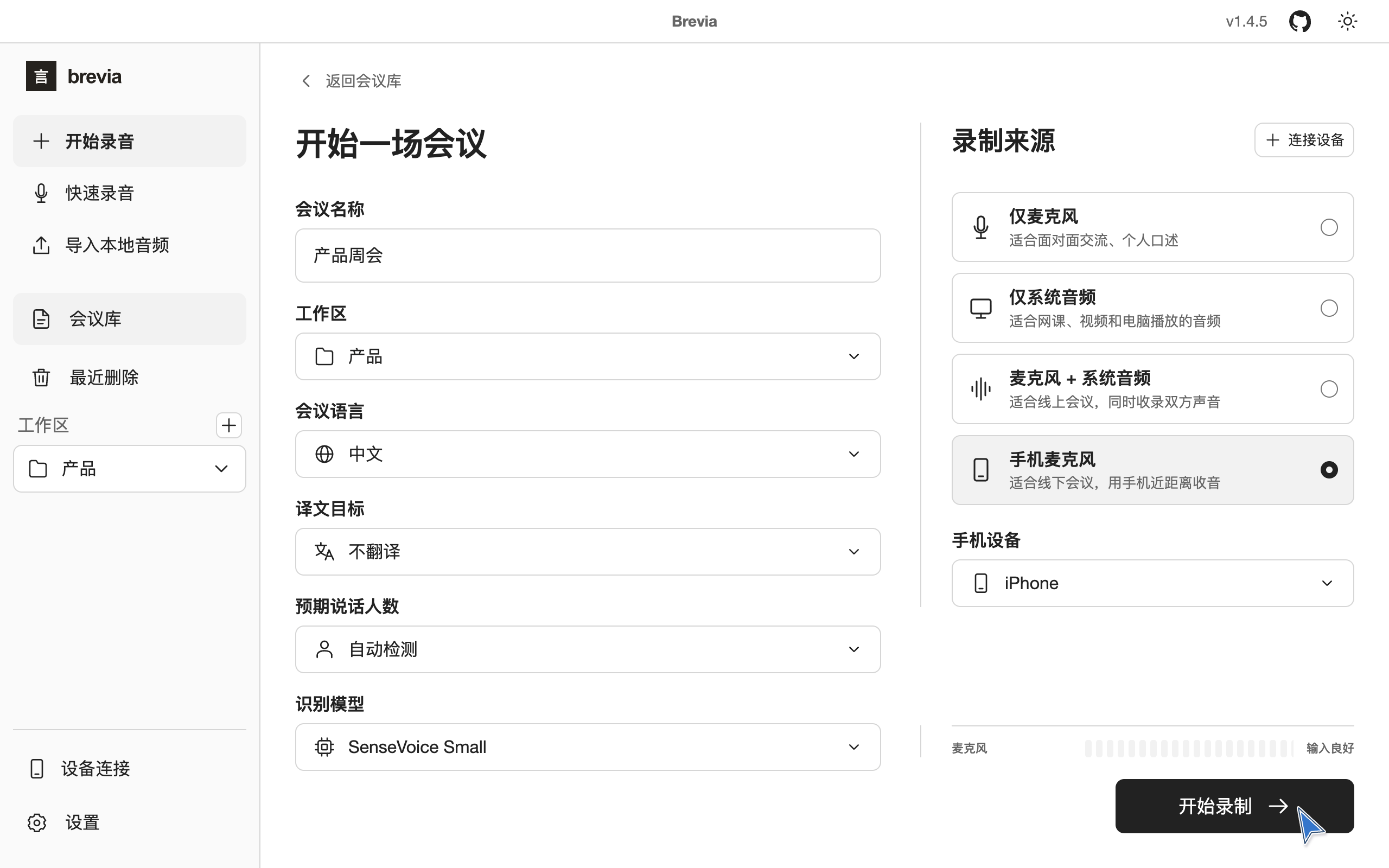The image size is (1389, 868).
Task: Click the 输入良好 status text
Action: pos(1330,748)
